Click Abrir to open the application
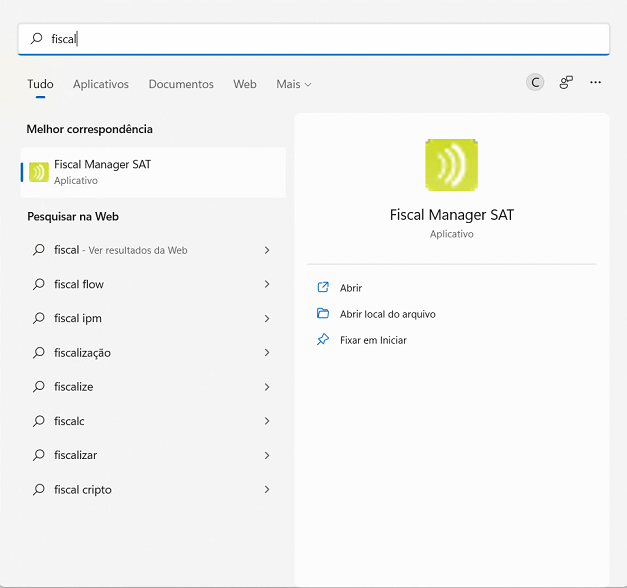 pyautogui.click(x=351, y=288)
